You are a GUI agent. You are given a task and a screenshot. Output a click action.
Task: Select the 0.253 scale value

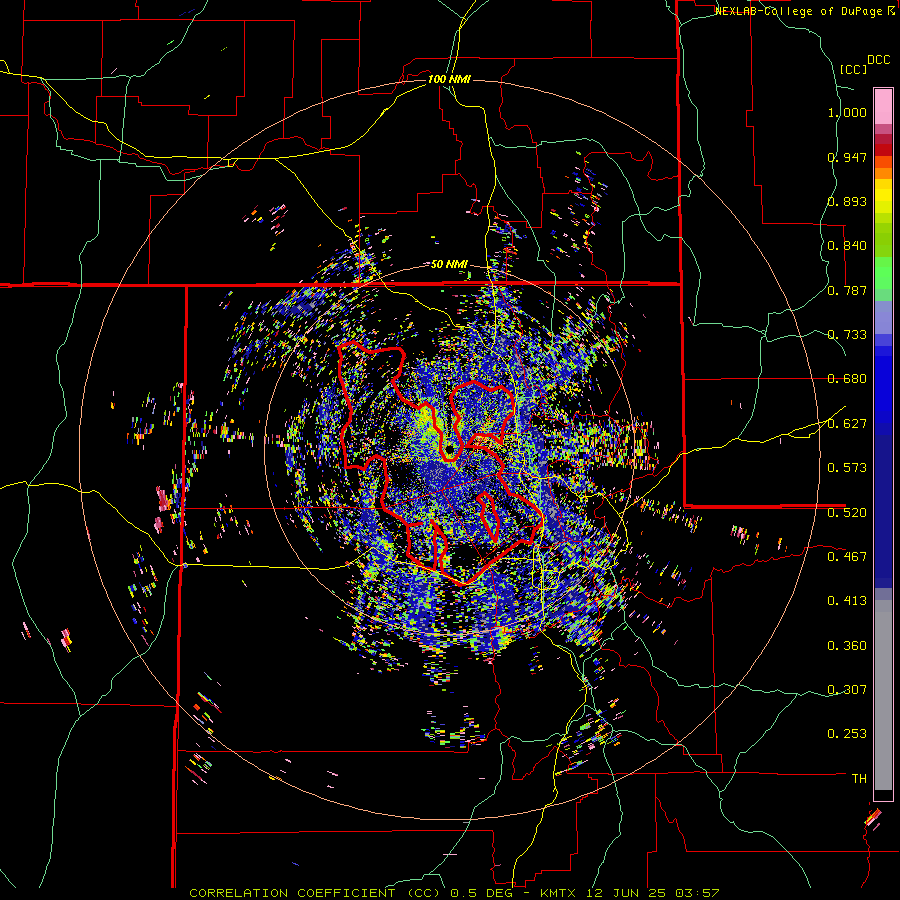(847, 734)
